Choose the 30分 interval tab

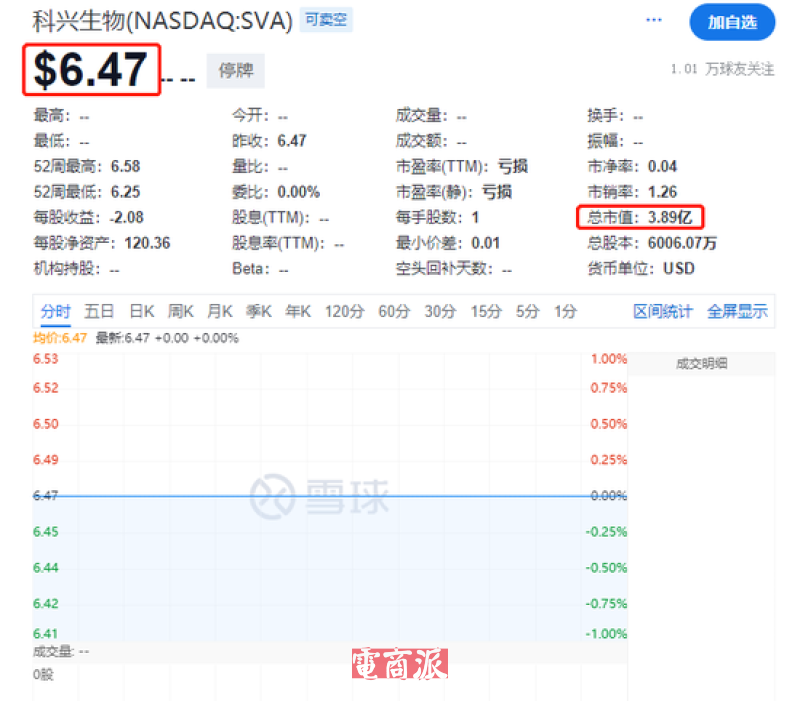tap(440, 311)
